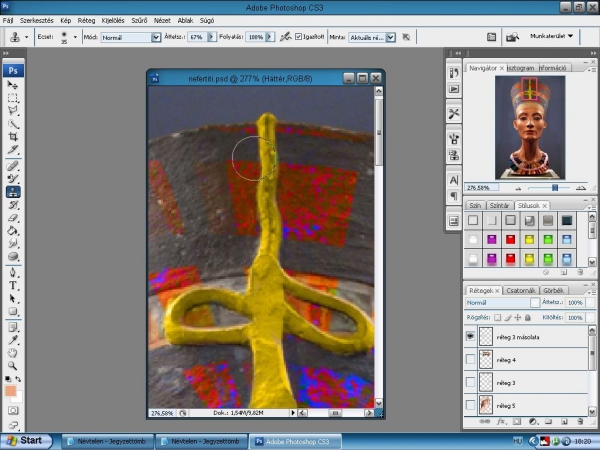
Task: Select the Crop tool
Action: point(13,137)
